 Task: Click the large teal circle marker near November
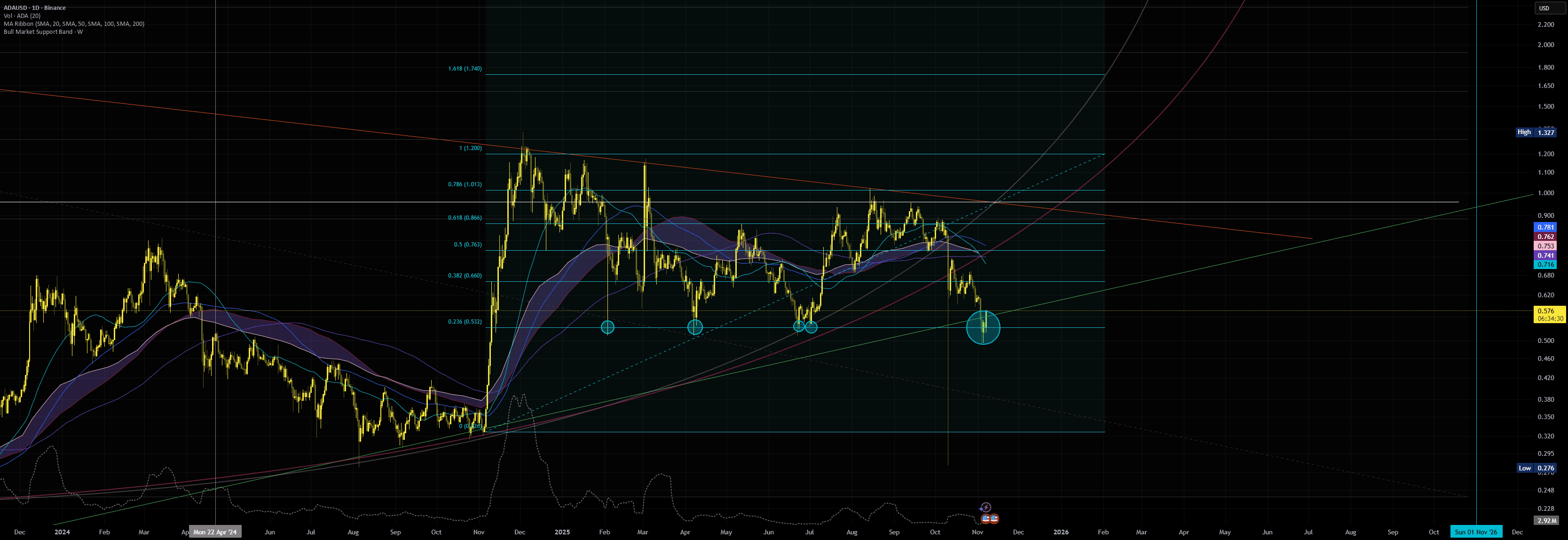(983, 327)
